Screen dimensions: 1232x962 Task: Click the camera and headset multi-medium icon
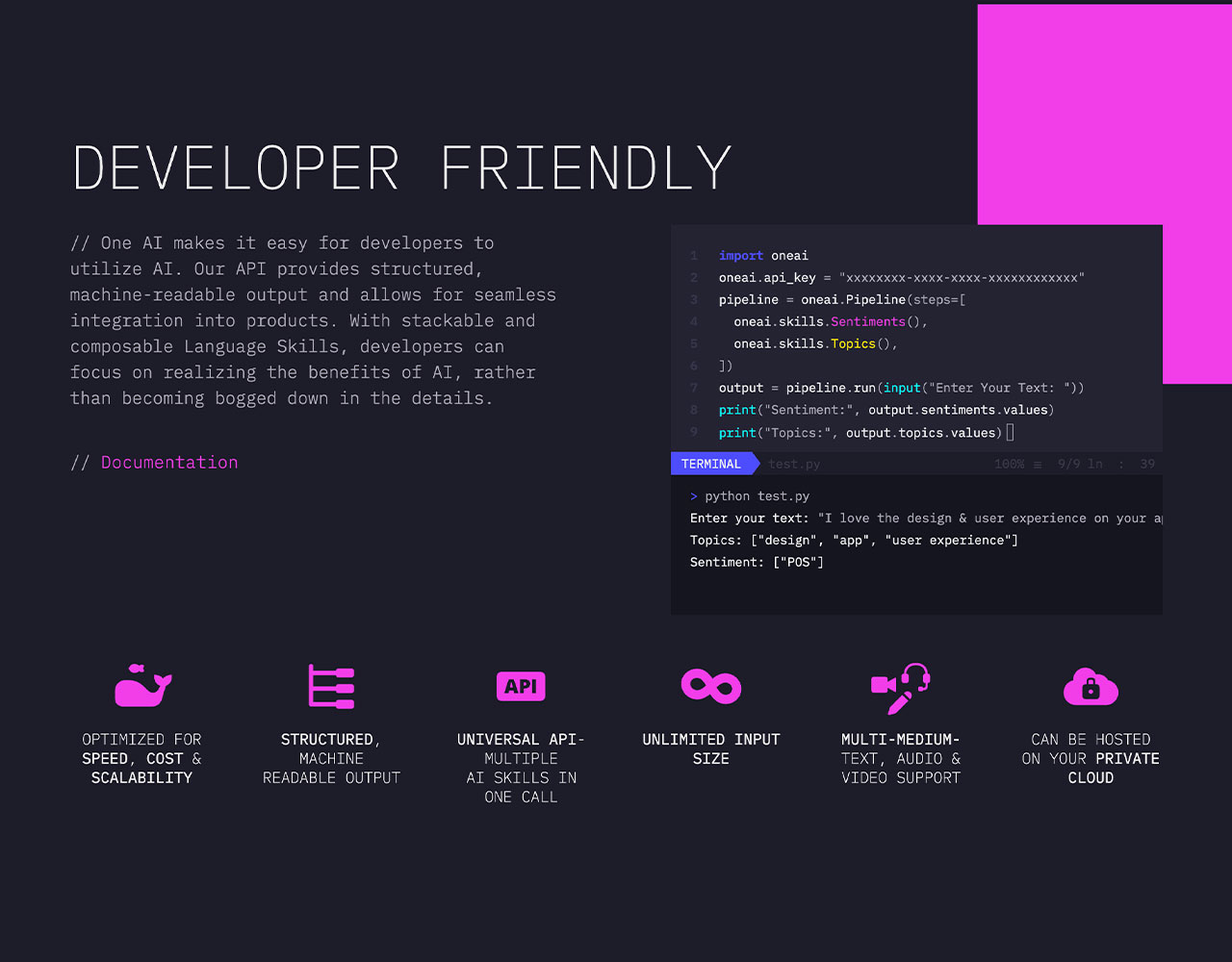pos(900,688)
